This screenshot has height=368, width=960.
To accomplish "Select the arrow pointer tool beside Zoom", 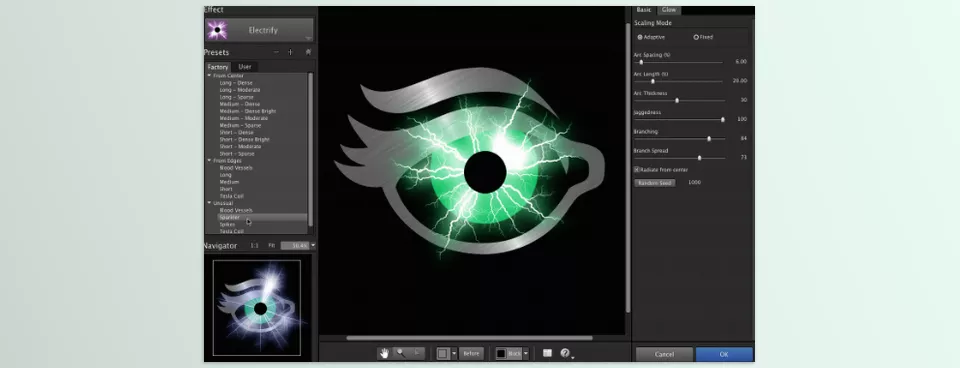I will [x=417, y=353].
